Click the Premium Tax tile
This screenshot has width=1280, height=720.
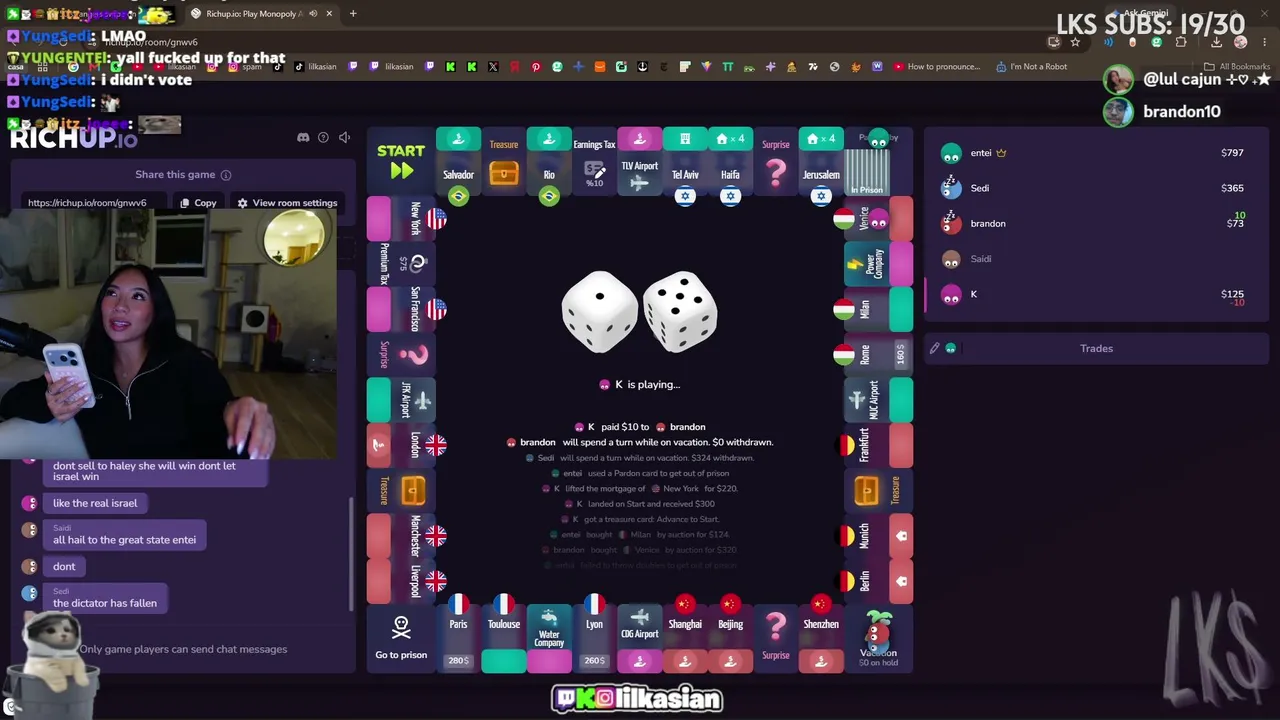pyautogui.click(x=401, y=264)
